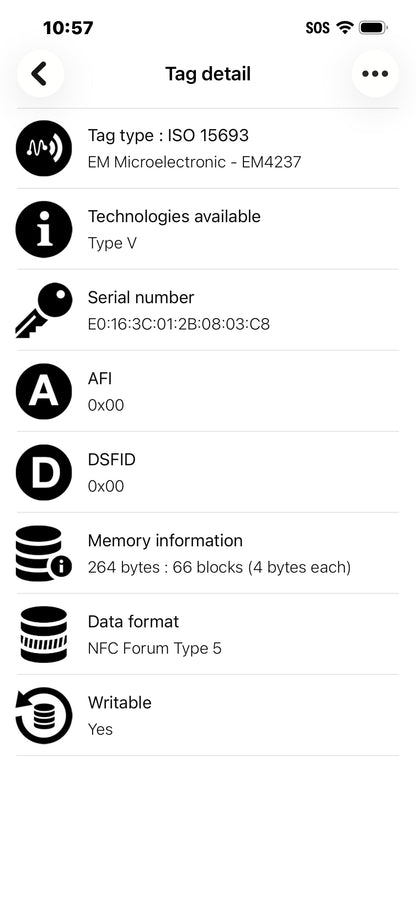416x900 pixels.
Task: Tap the back arrow button
Action: click(40, 73)
